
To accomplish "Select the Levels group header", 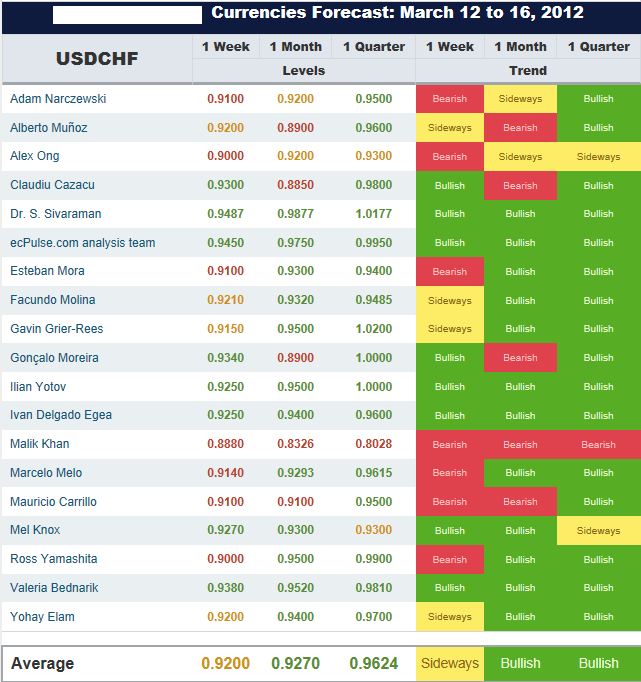I will pos(304,70).
